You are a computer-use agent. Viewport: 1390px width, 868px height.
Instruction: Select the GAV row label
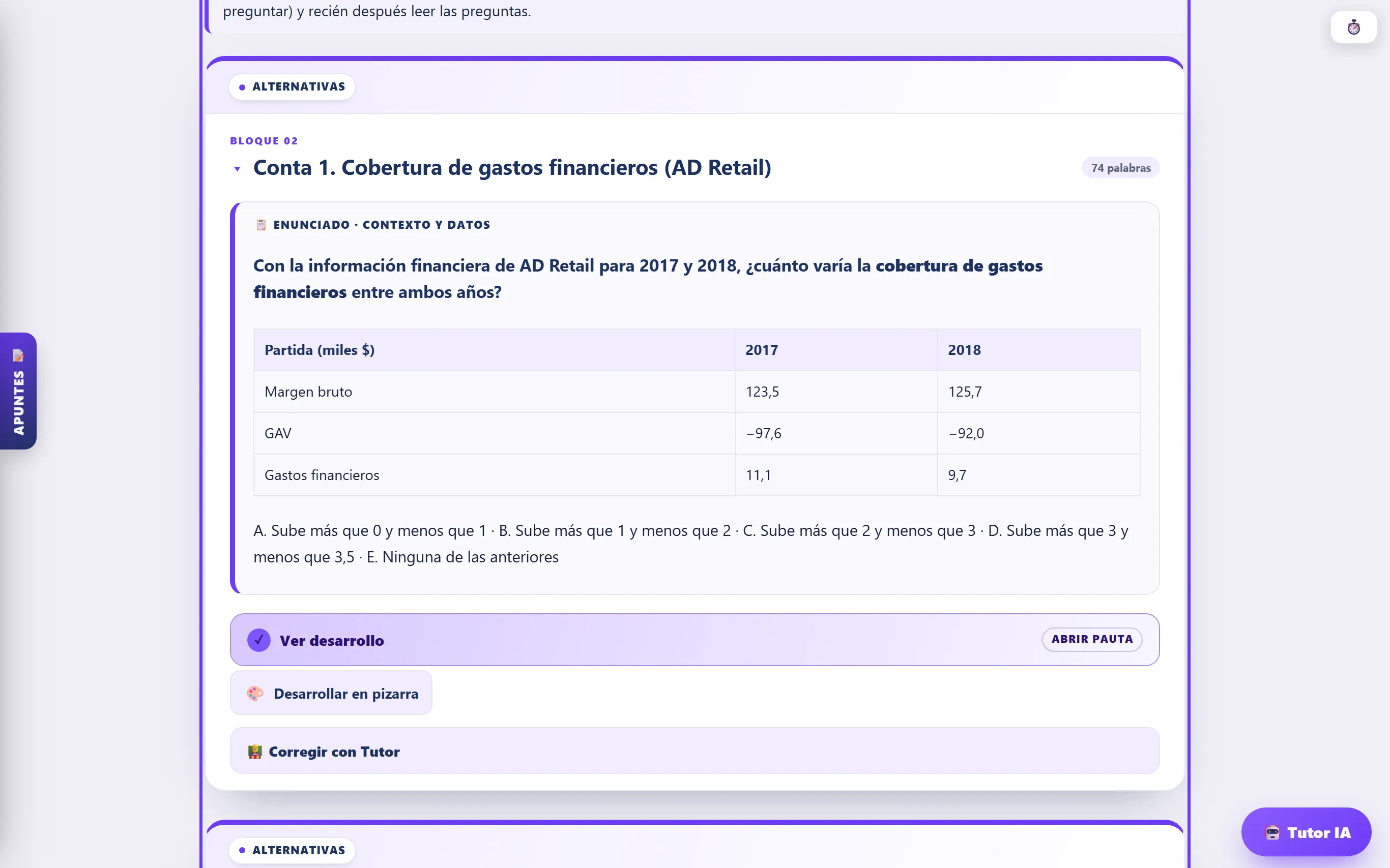[x=277, y=433]
